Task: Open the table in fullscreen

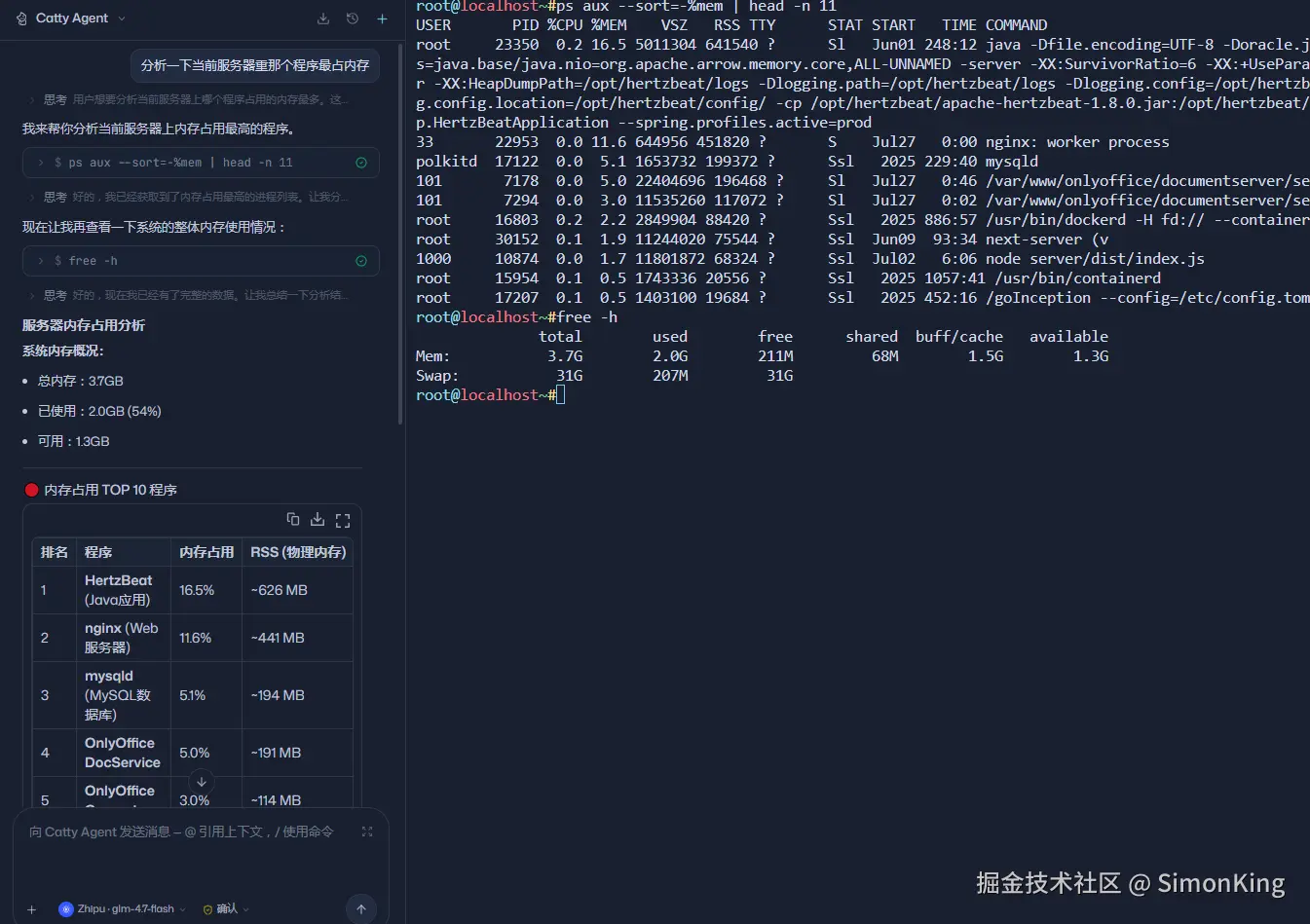Action: pyautogui.click(x=343, y=520)
